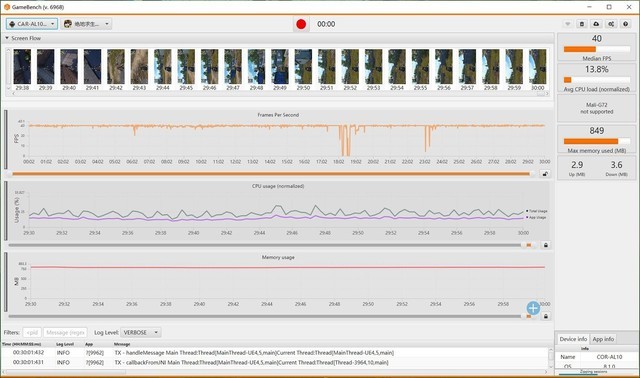This screenshot has height=378, width=640.
Task: Select the 29:44 screen flow thumbnail
Action: click(162, 67)
